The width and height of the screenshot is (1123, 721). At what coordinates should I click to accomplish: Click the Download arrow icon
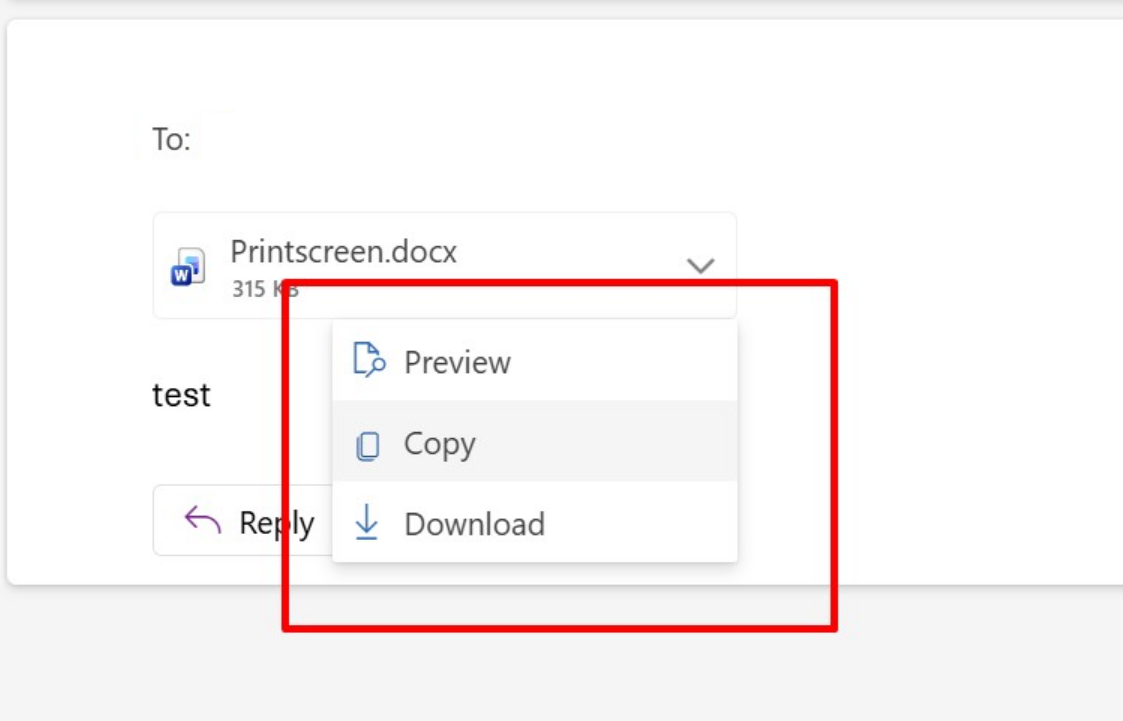click(366, 524)
